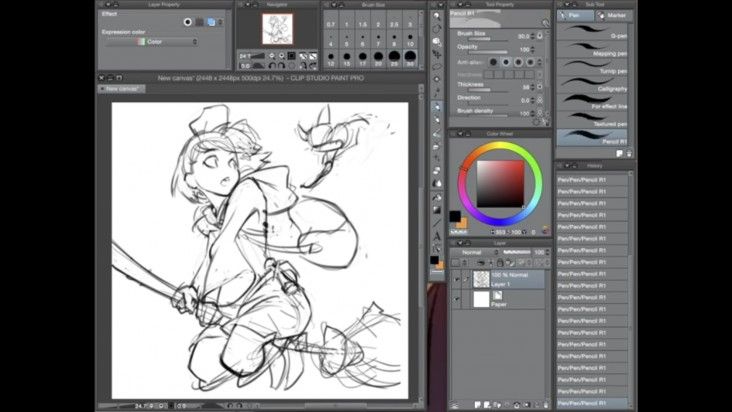Viewport: 732px width, 412px height.
Task: Adjust the layer opacity 100 stepper
Action: [547, 252]
